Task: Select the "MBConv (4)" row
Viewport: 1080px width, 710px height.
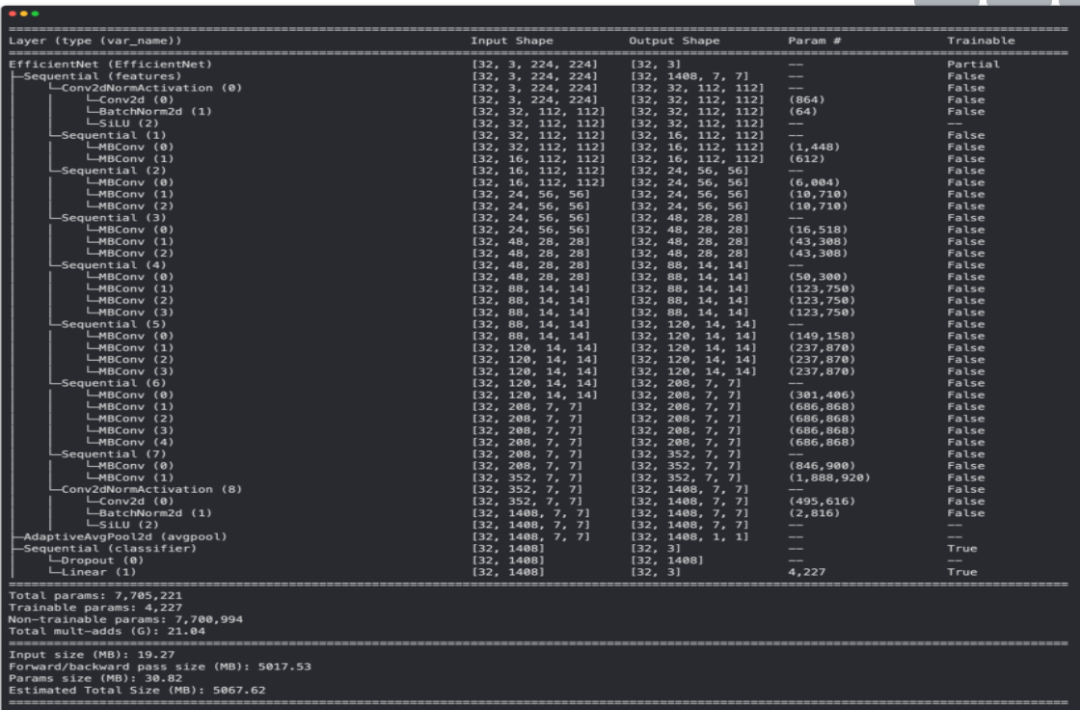Action: click(506, 442)
